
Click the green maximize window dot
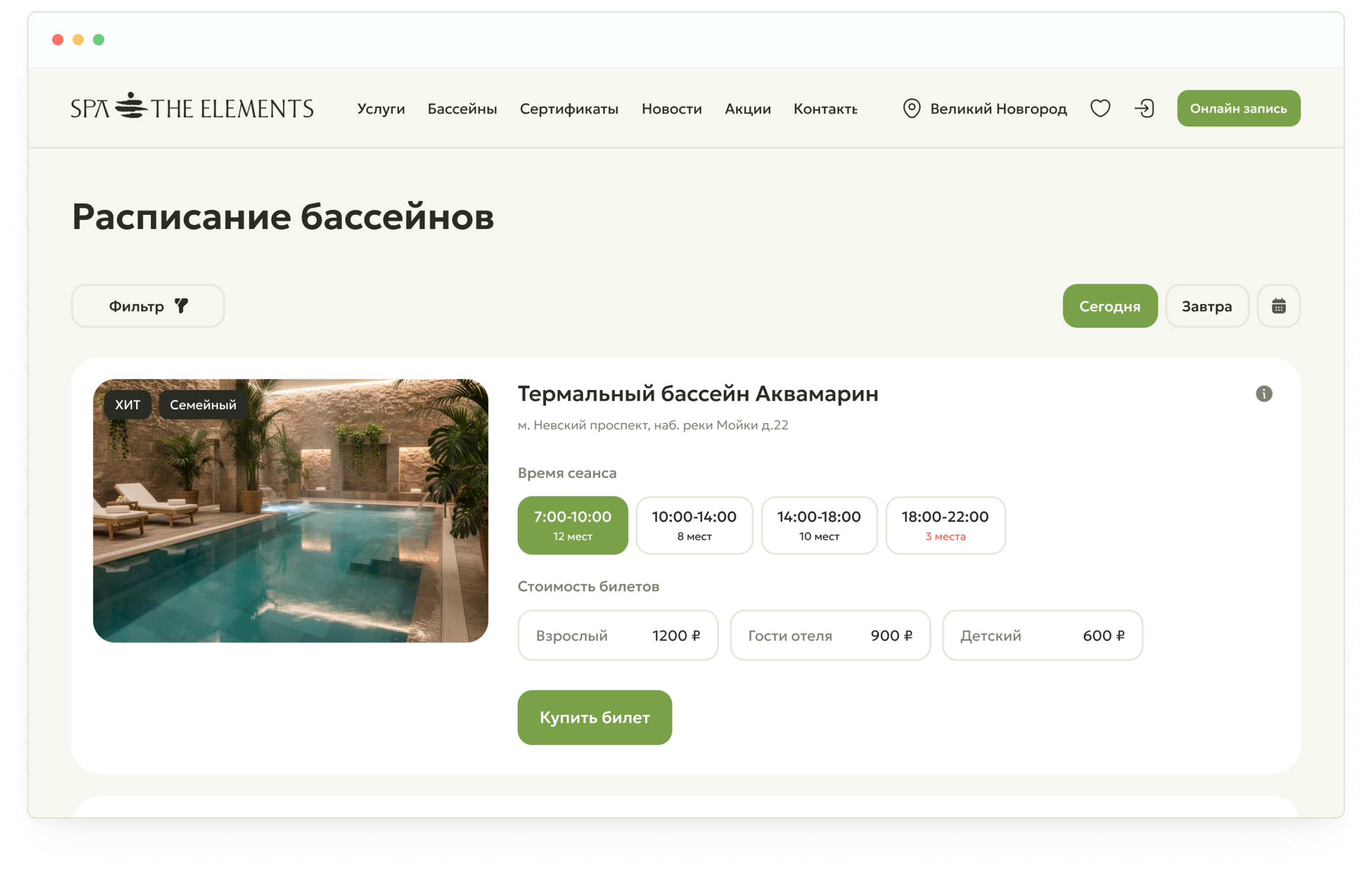point(99,39)
